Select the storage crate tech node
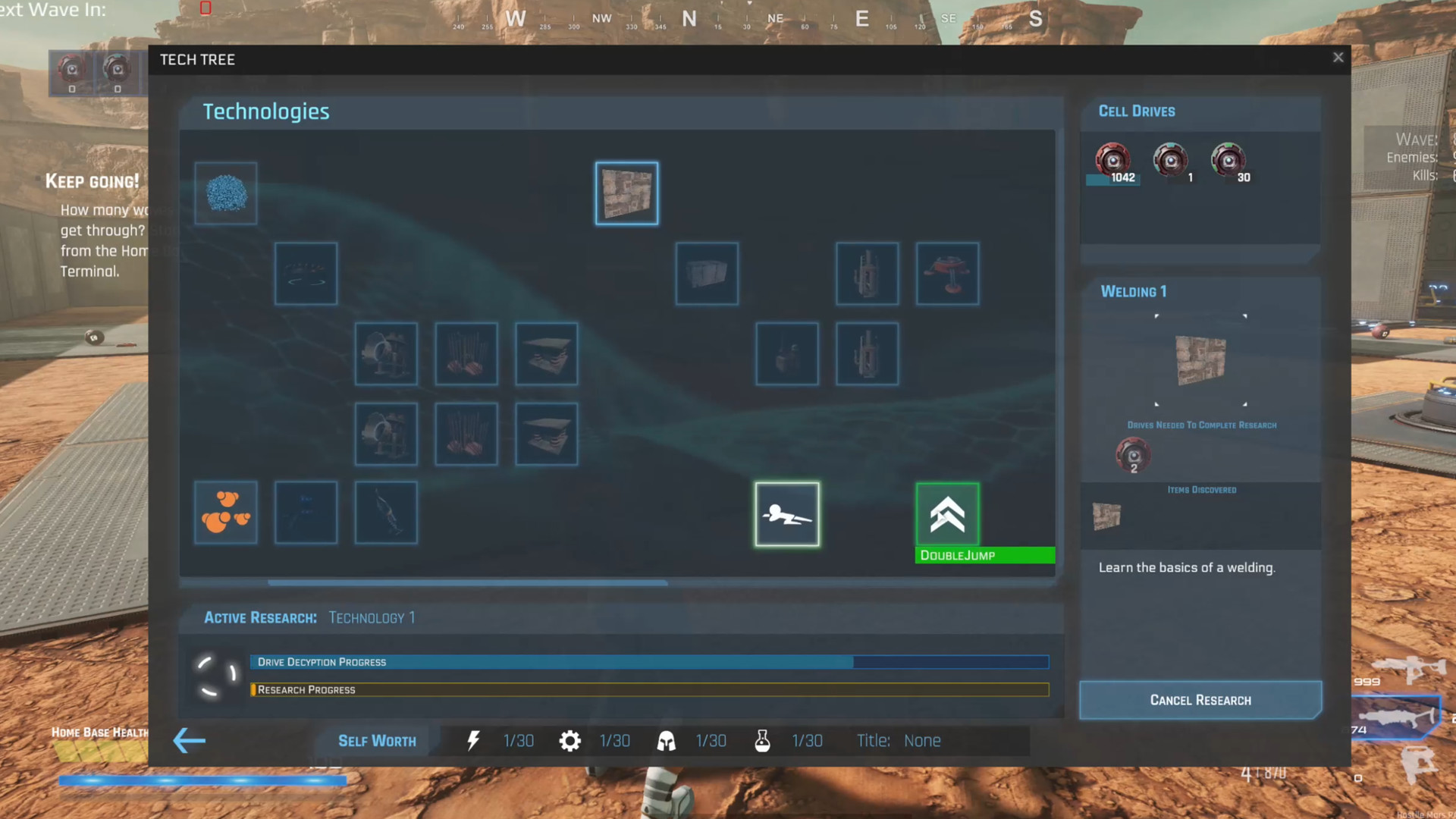Screen dimensions: 1456x819 click(706, 274)
